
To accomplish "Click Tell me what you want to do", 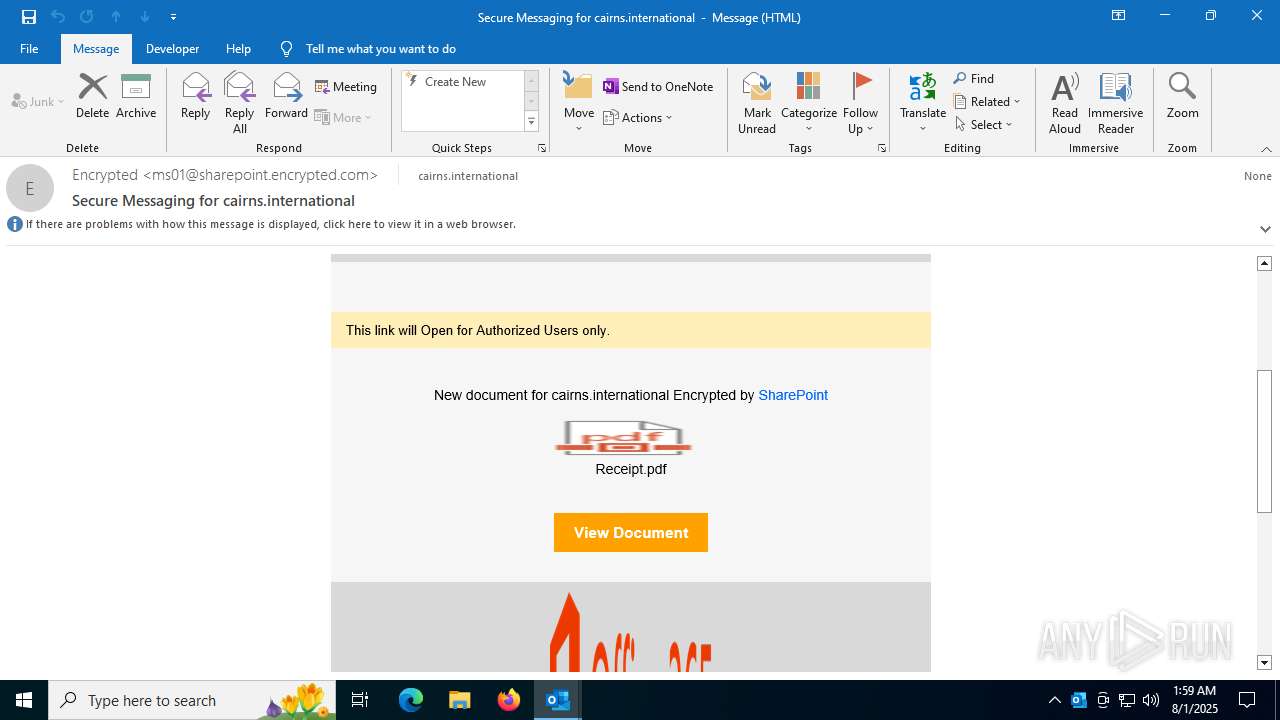I will point(380,48).
